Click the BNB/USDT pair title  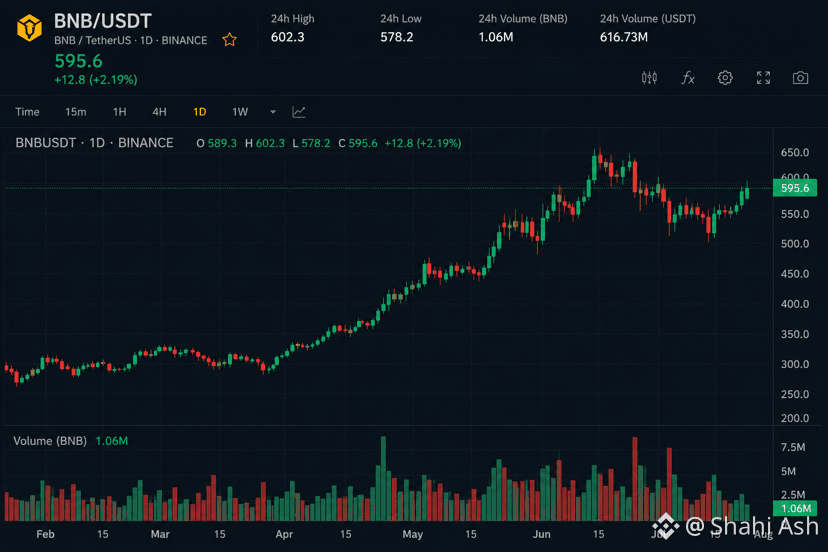[x=103, y=21]
